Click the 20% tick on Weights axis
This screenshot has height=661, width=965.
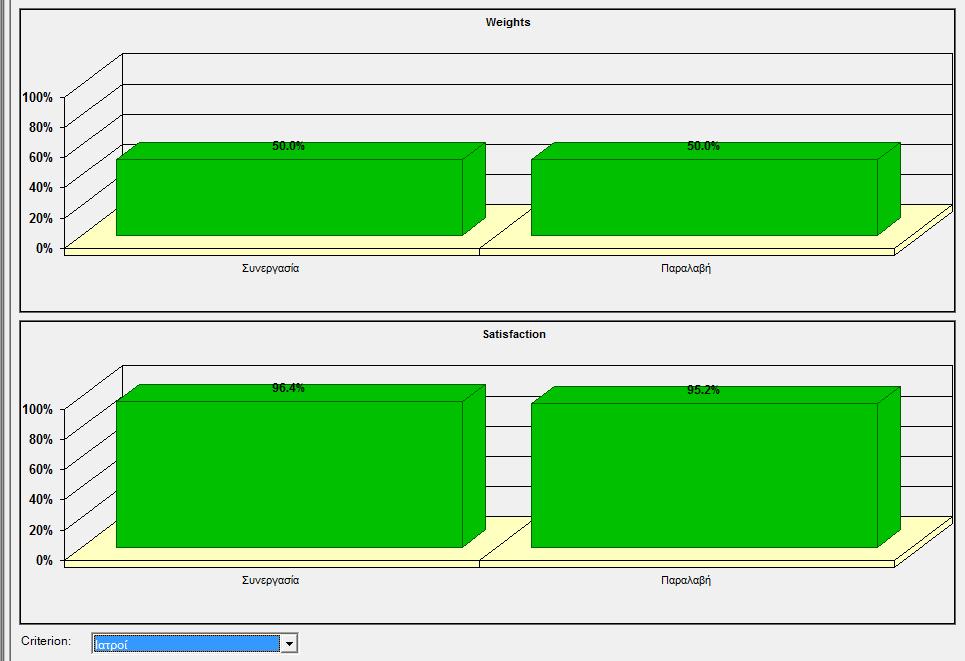[41, 218]
